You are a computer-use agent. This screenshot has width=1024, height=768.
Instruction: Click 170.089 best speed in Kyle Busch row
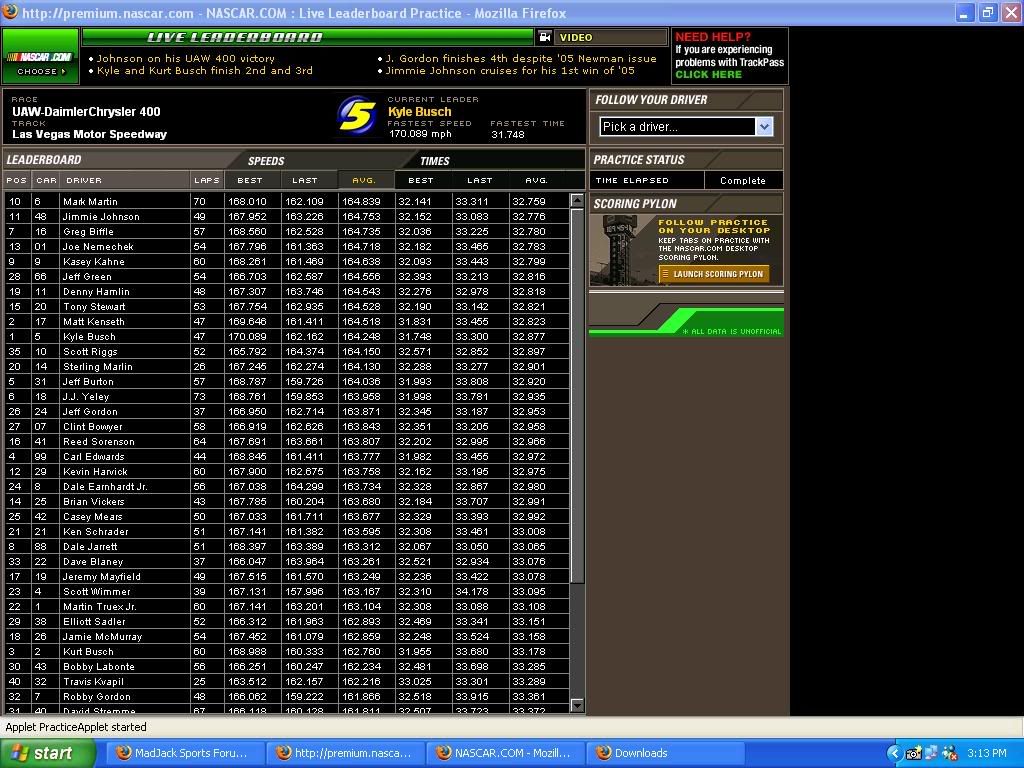(x=247, y=336)
